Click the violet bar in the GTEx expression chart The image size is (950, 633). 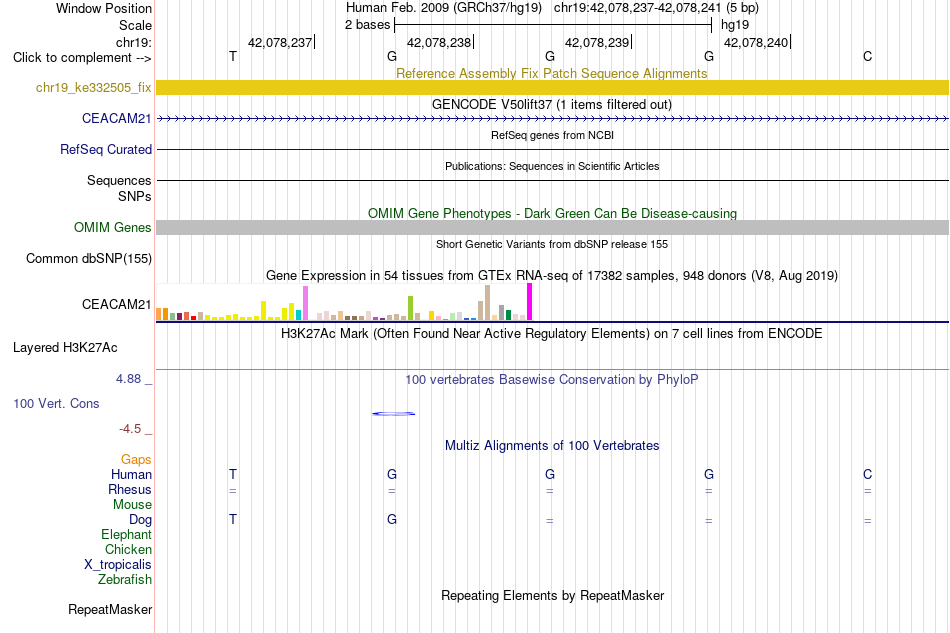tap(305, 303)
